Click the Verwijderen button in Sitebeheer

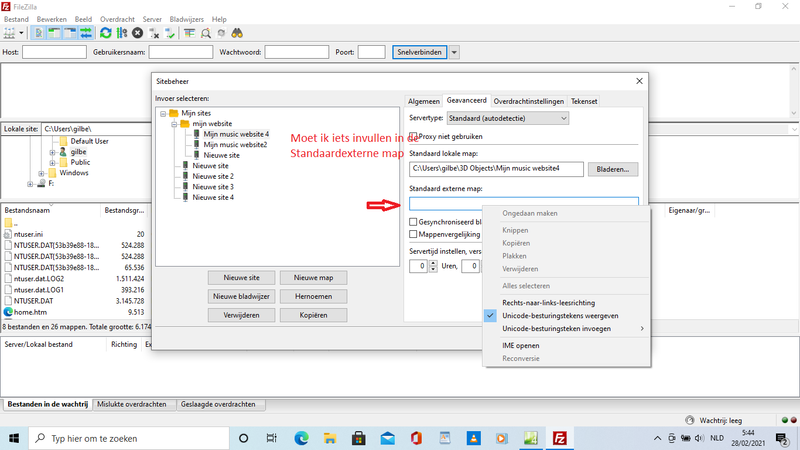pos(241,315)
